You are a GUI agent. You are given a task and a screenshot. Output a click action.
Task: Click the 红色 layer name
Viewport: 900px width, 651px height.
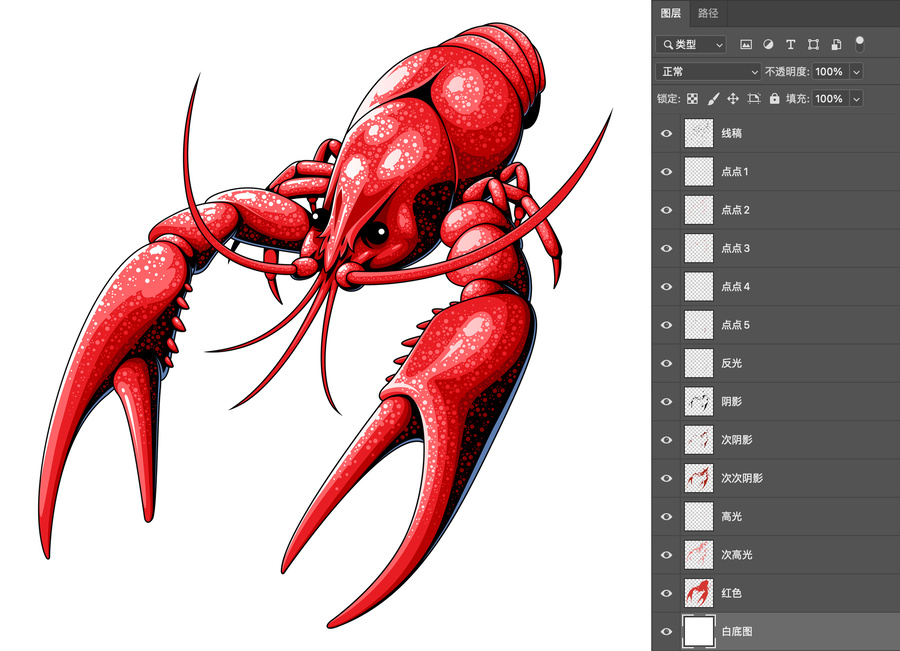[x=732, y=593]
